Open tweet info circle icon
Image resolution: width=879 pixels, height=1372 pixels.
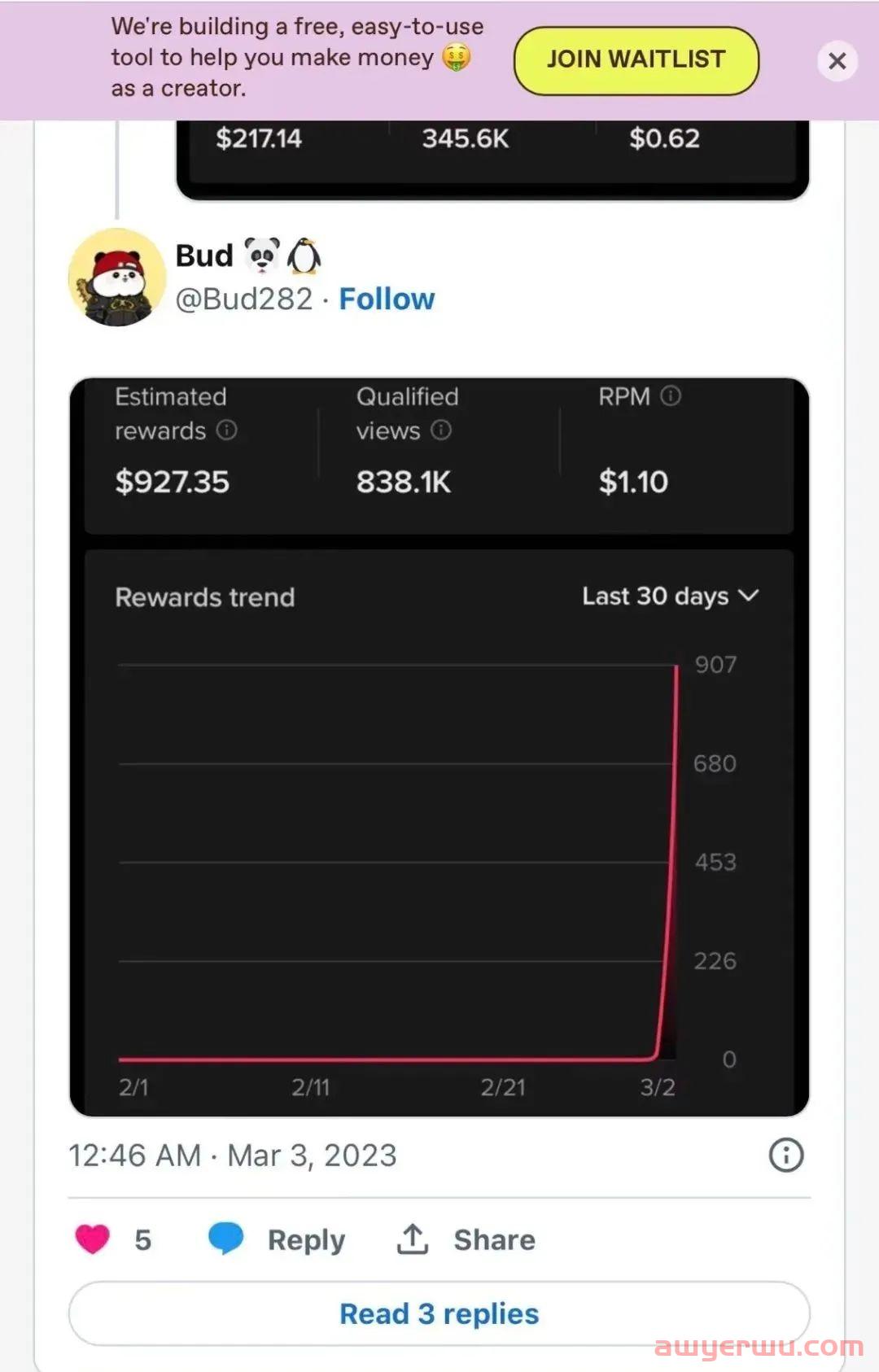(x=786, y=1155)
